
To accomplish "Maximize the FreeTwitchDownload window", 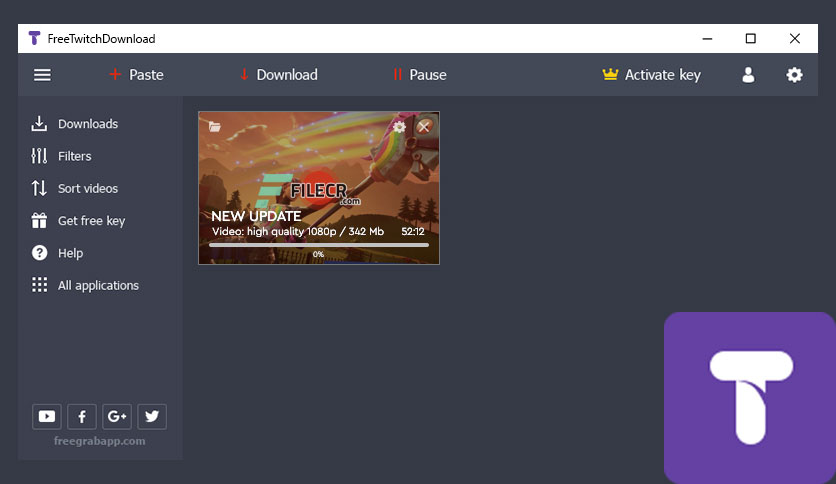I will point(751,38).
